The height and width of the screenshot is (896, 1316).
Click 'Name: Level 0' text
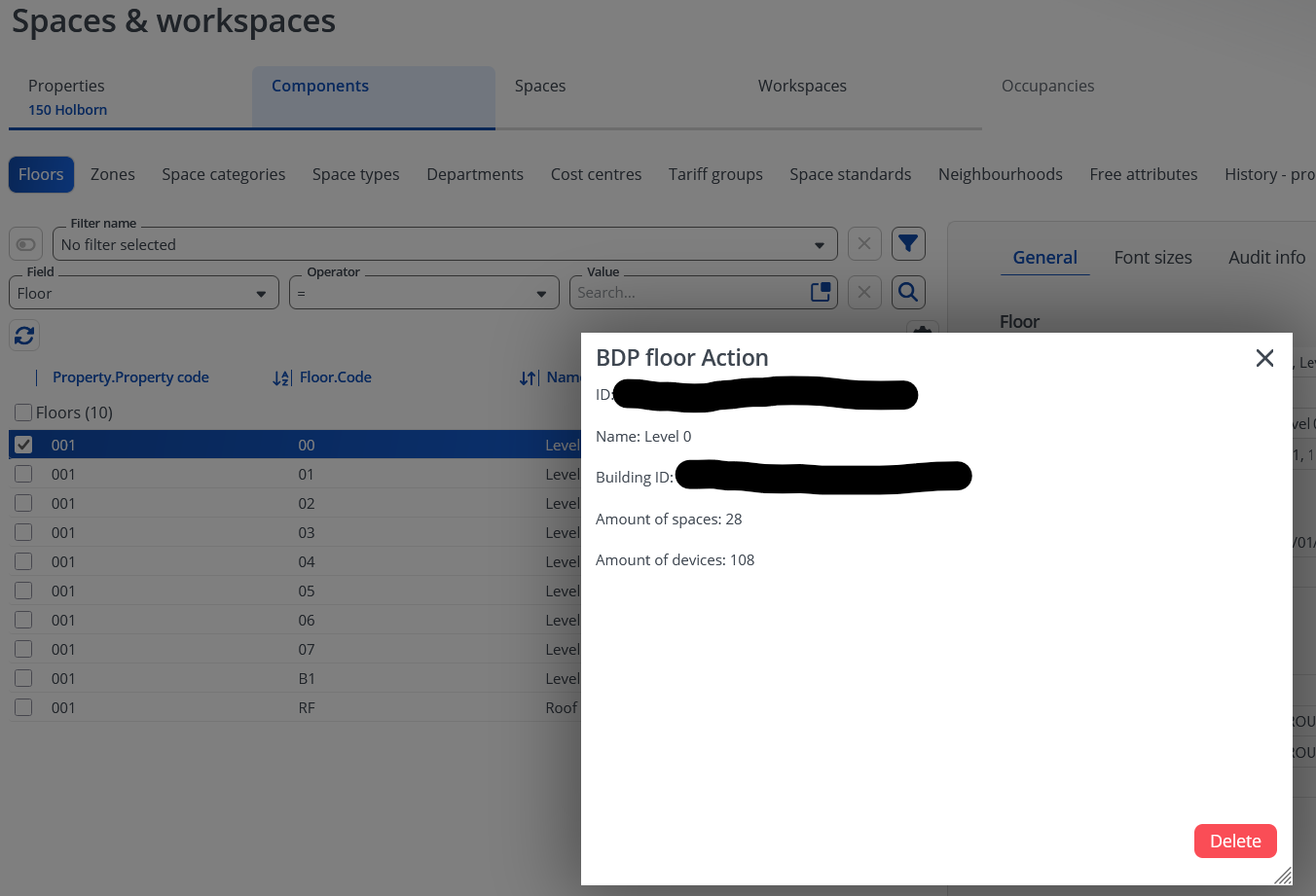point(643,437)
